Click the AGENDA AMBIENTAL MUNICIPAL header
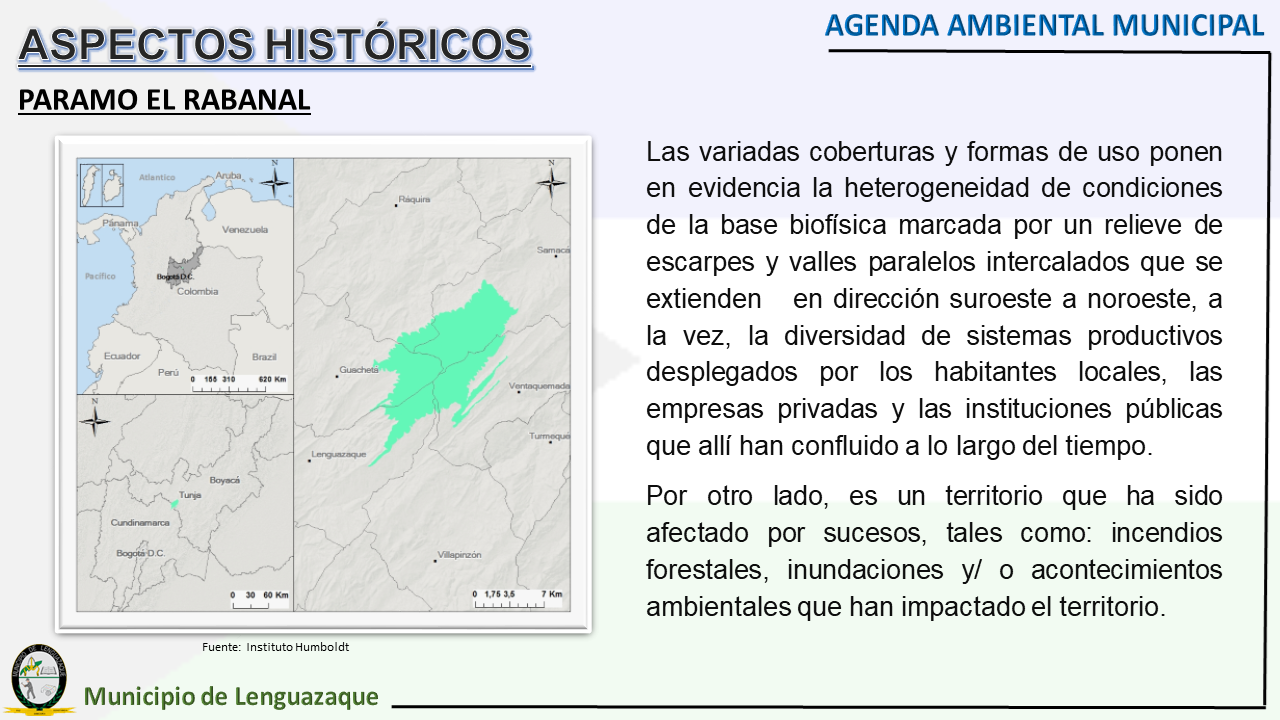1280x720 pixels. coord(1044,25)
